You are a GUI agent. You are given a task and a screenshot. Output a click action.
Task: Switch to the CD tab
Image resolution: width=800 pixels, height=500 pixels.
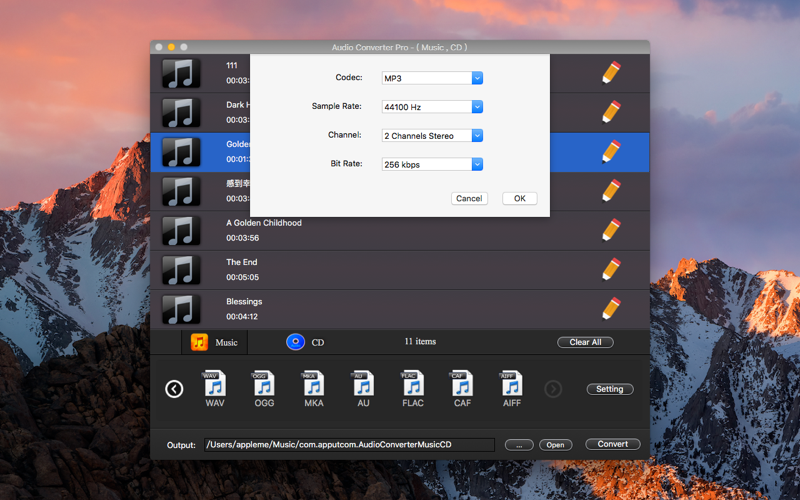coord(305,342)
